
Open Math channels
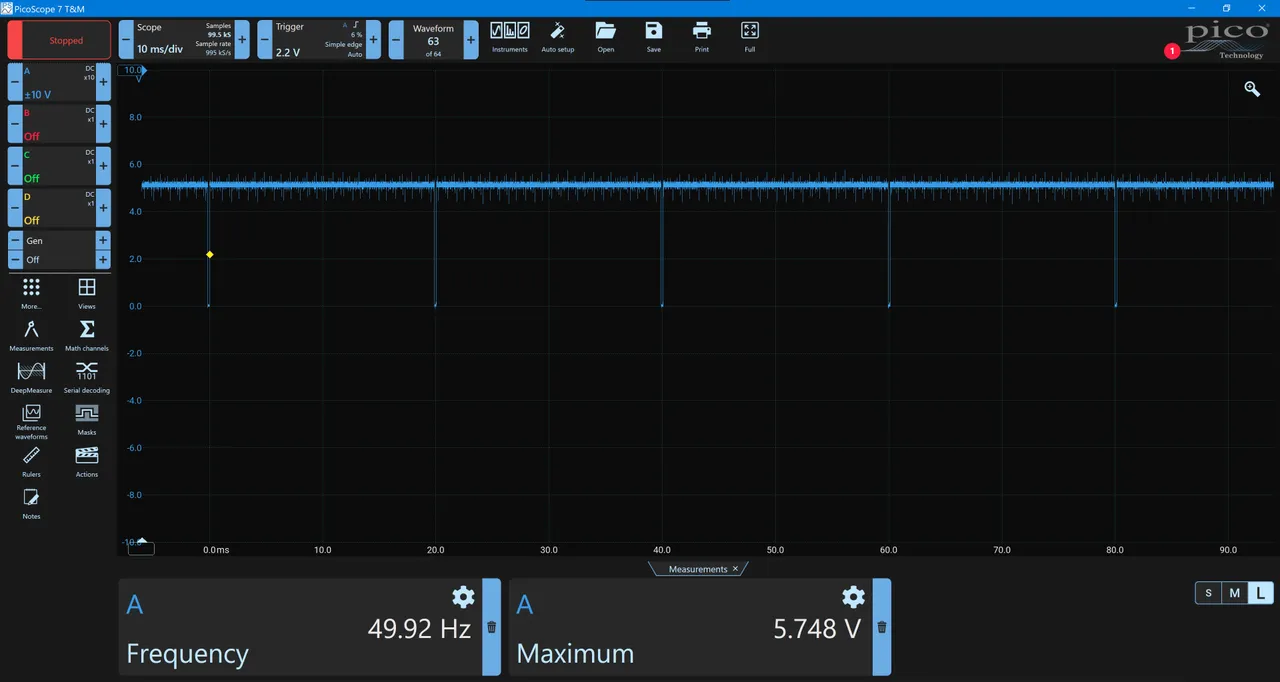pyautogui.click(x=87, y=334)
